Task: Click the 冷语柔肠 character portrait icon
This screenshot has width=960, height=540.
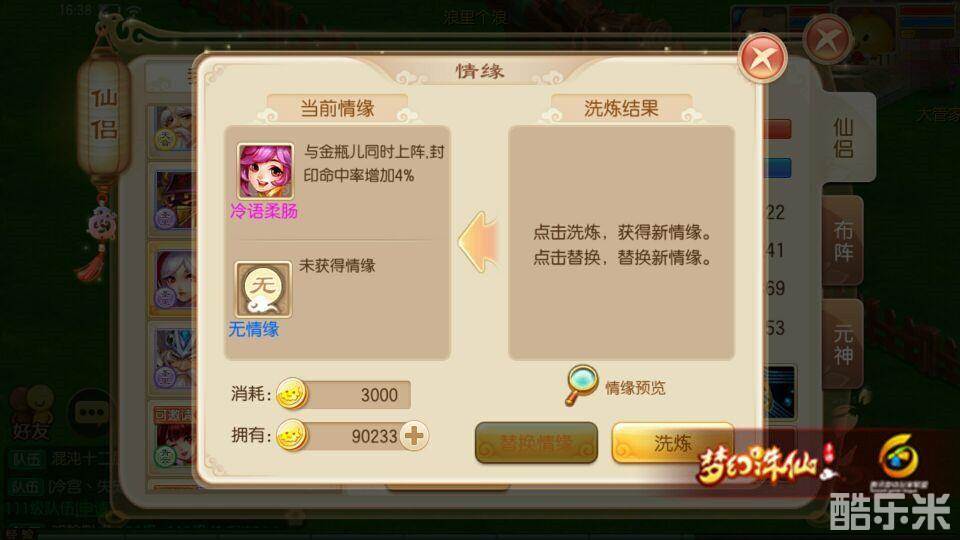Action: [x=265, y=171]
